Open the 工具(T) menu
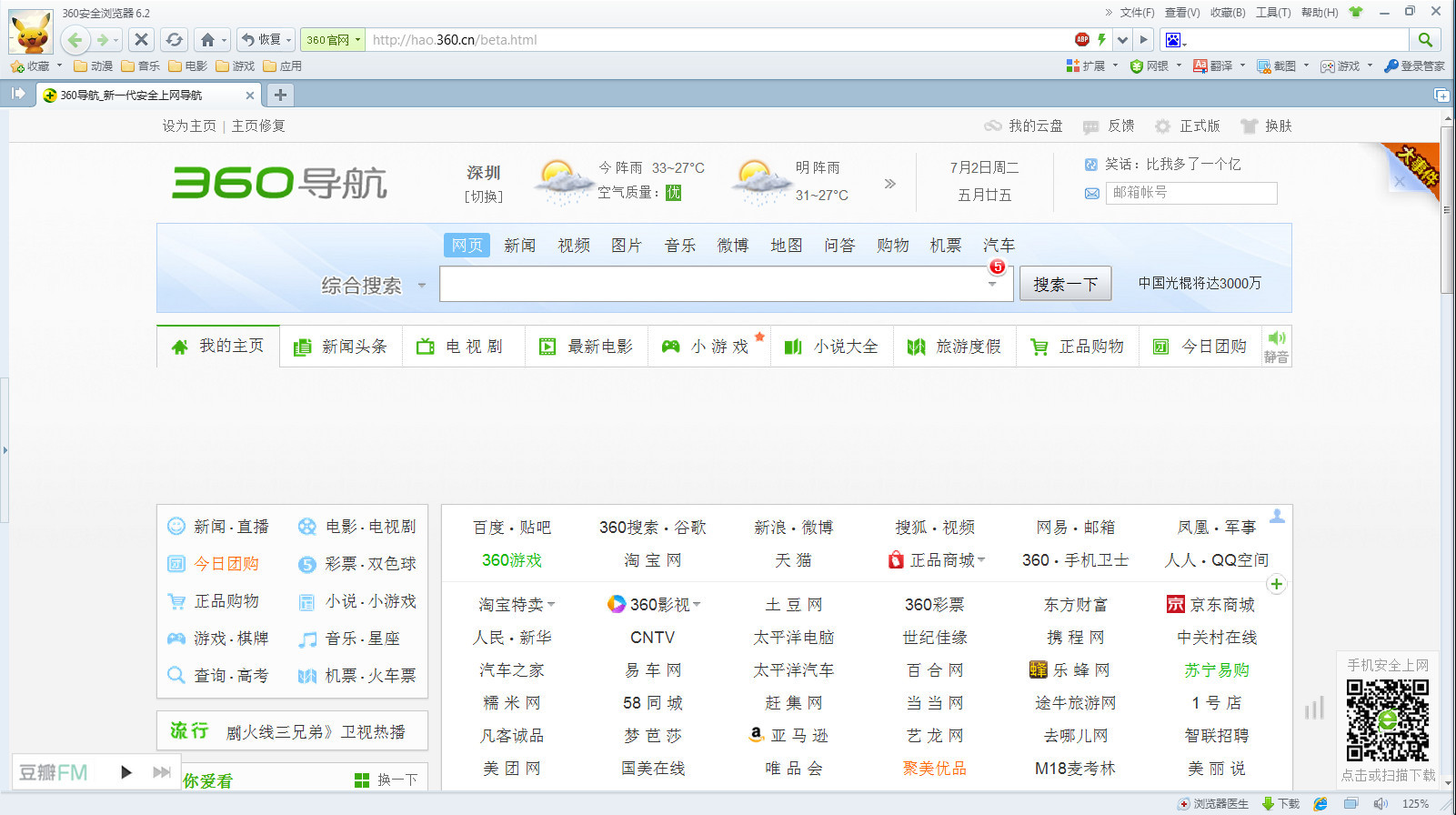Image resolution: width=1456 pixels, height=815 pixels. 1273,13
